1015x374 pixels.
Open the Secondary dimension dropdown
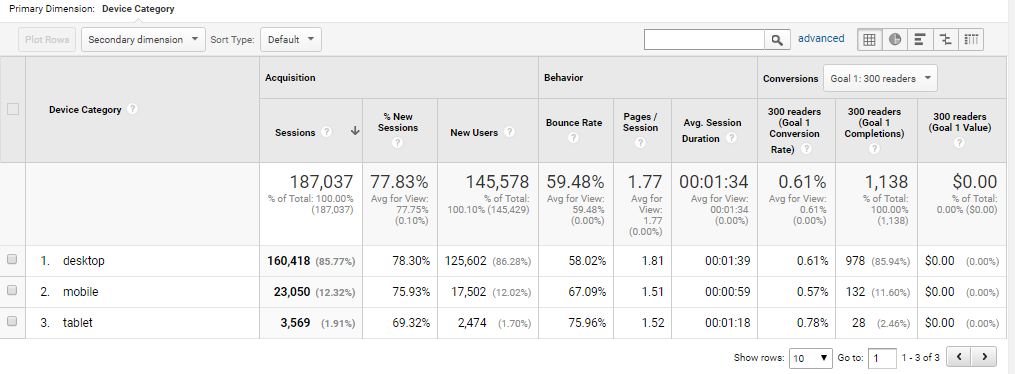pos(143,39)
